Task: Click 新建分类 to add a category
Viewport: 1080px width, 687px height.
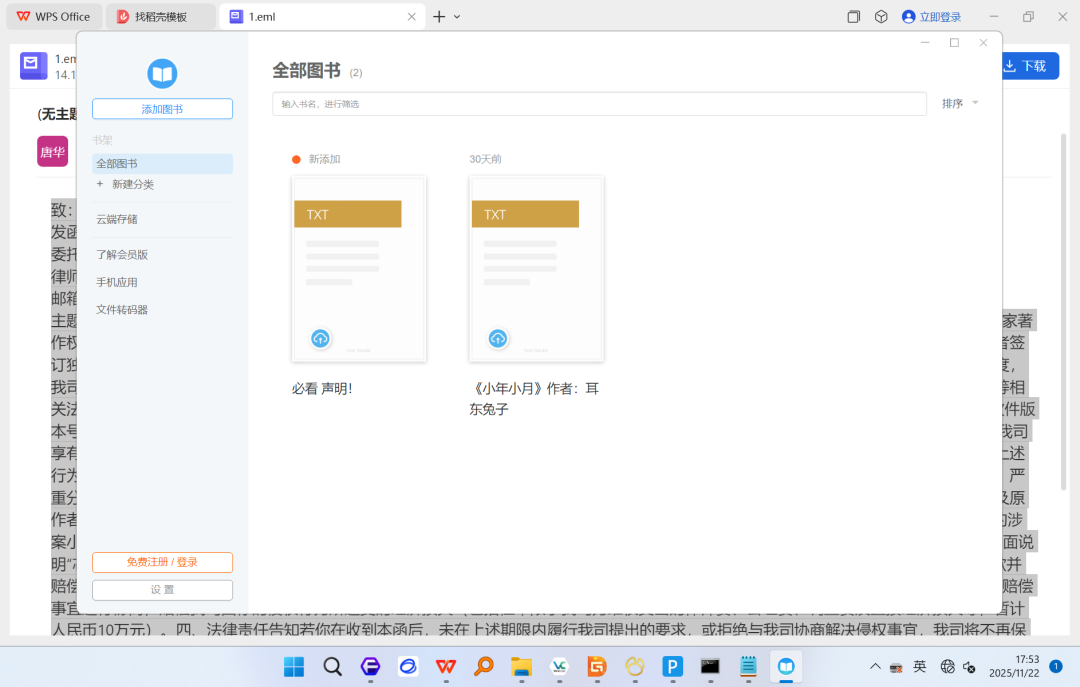Action: [133, 185]
